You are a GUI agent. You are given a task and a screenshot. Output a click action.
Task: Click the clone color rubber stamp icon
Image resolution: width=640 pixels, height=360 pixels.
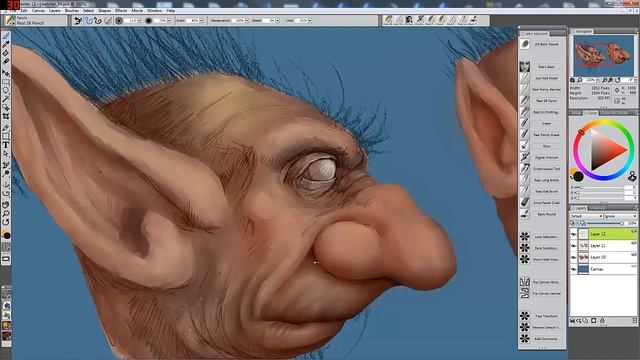632,176
